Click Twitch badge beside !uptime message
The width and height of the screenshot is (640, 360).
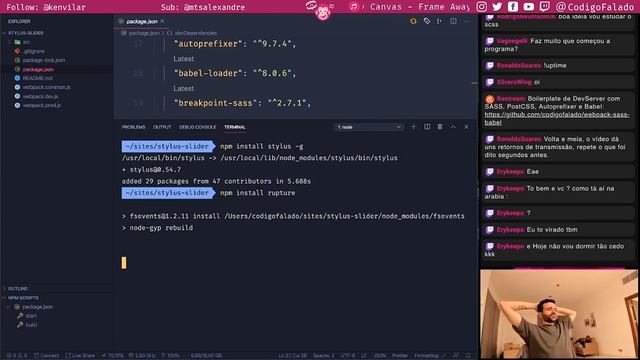489,66
